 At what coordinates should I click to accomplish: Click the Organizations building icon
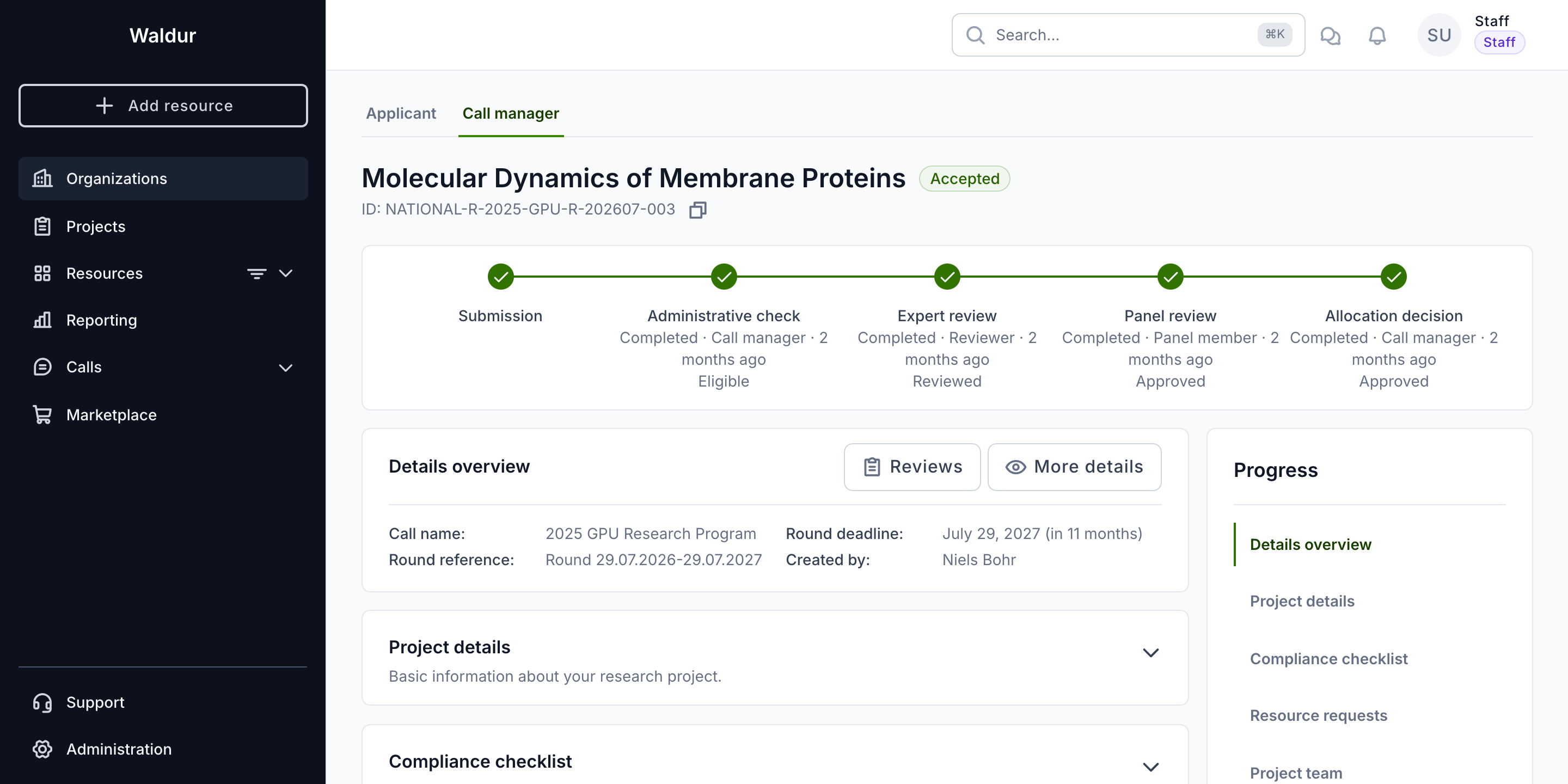pyautogui.click(x=42, y=179)
